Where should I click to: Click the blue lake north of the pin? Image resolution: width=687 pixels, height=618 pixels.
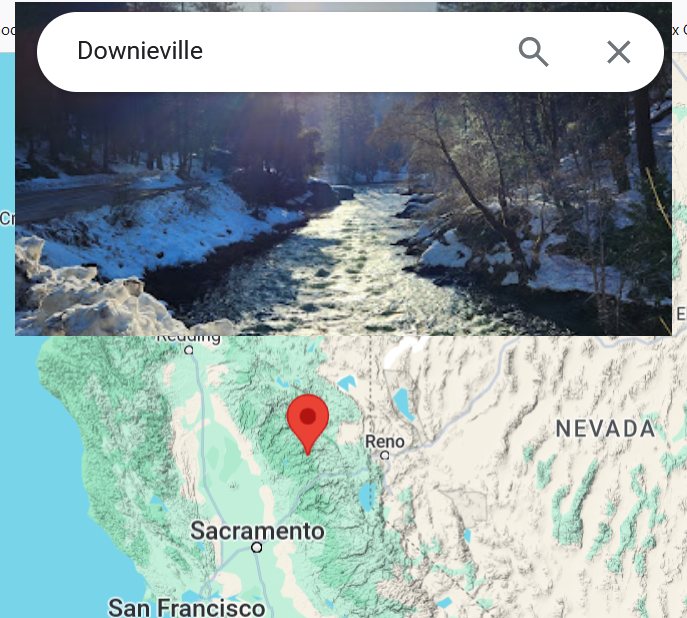(347, 382)
